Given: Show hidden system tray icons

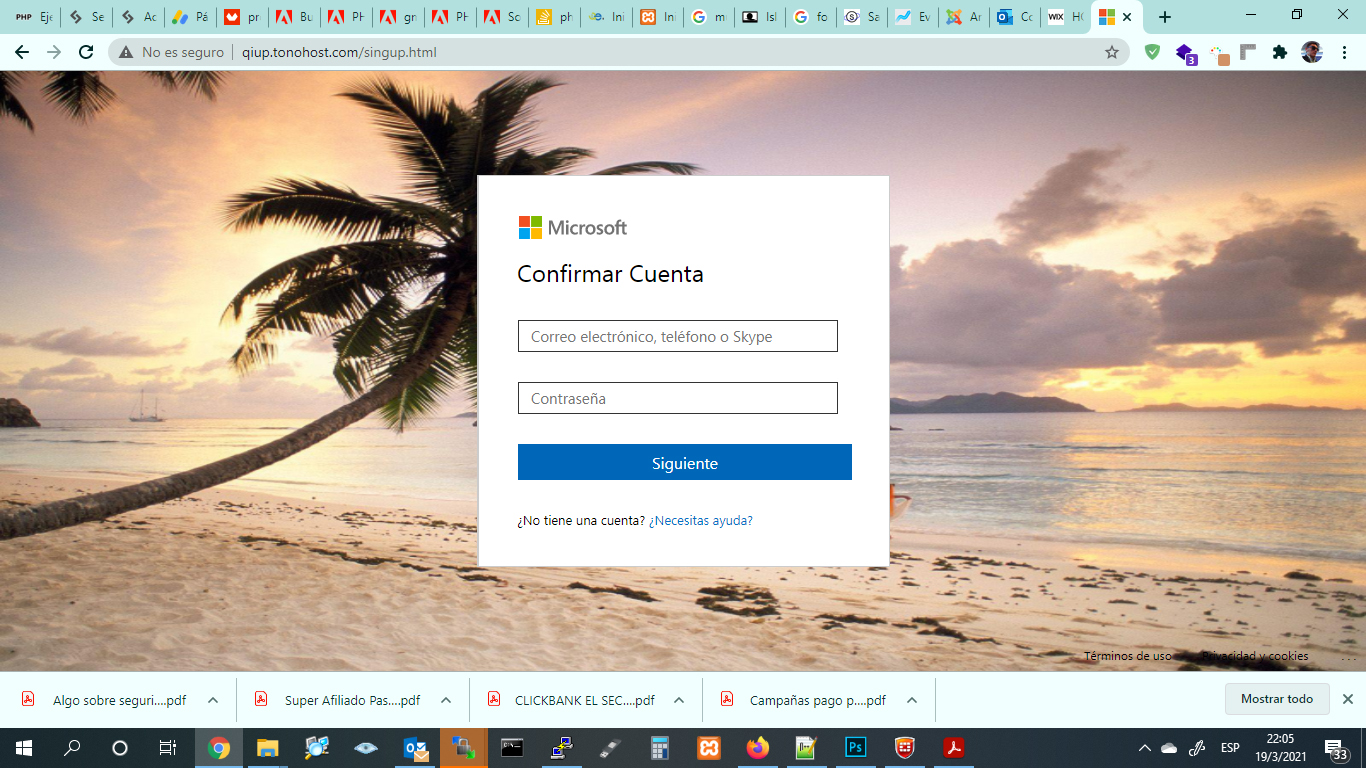Looking at the screenshot, I should coord(1144,748).
